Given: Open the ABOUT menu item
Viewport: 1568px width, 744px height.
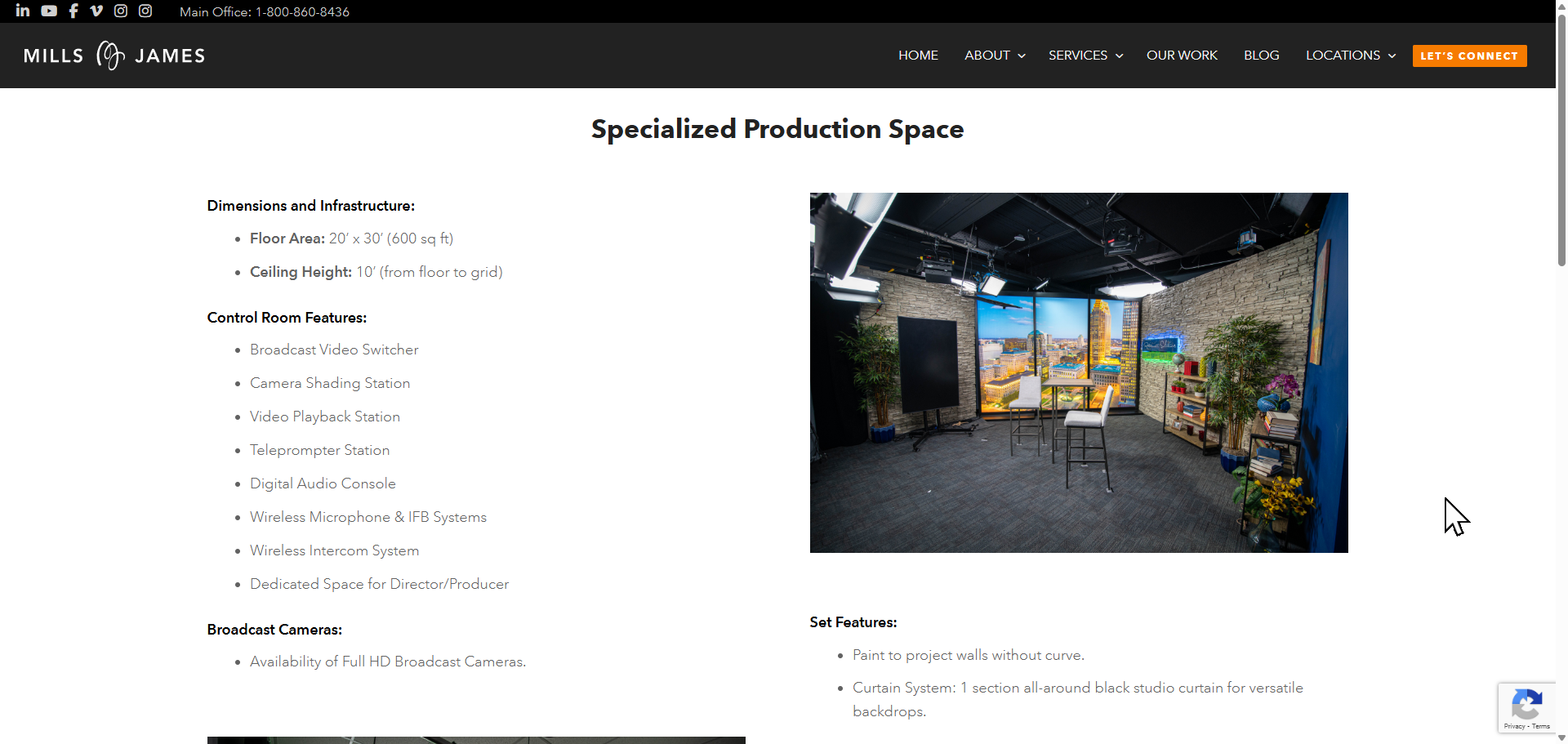Looking at the screenshot, I should pos(987,56).
